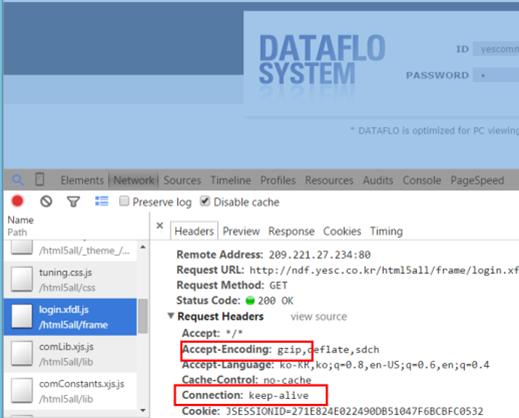Click the scroll down arrow in request list
This screenshot has height=418, width=519.
pyautogui.click(x=143, y=410)
